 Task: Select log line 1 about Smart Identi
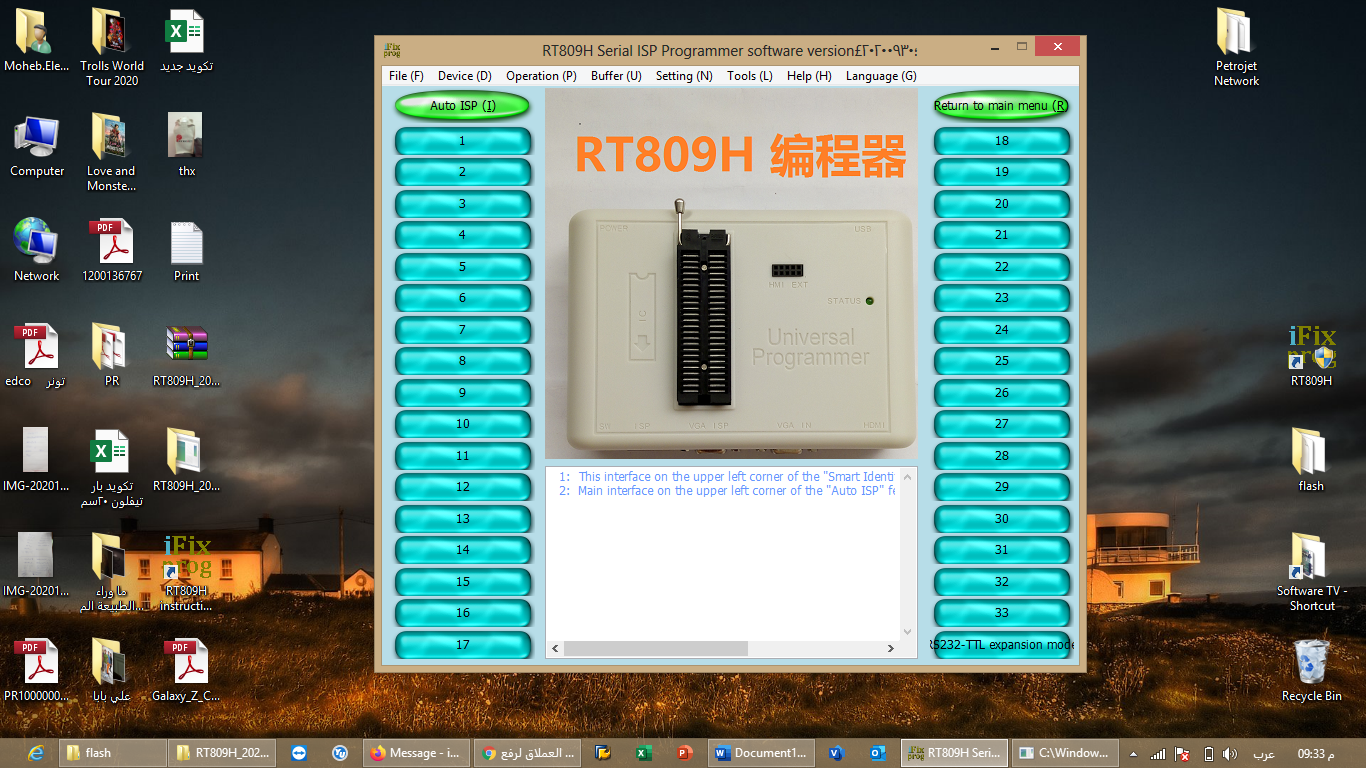pos(726,477)
